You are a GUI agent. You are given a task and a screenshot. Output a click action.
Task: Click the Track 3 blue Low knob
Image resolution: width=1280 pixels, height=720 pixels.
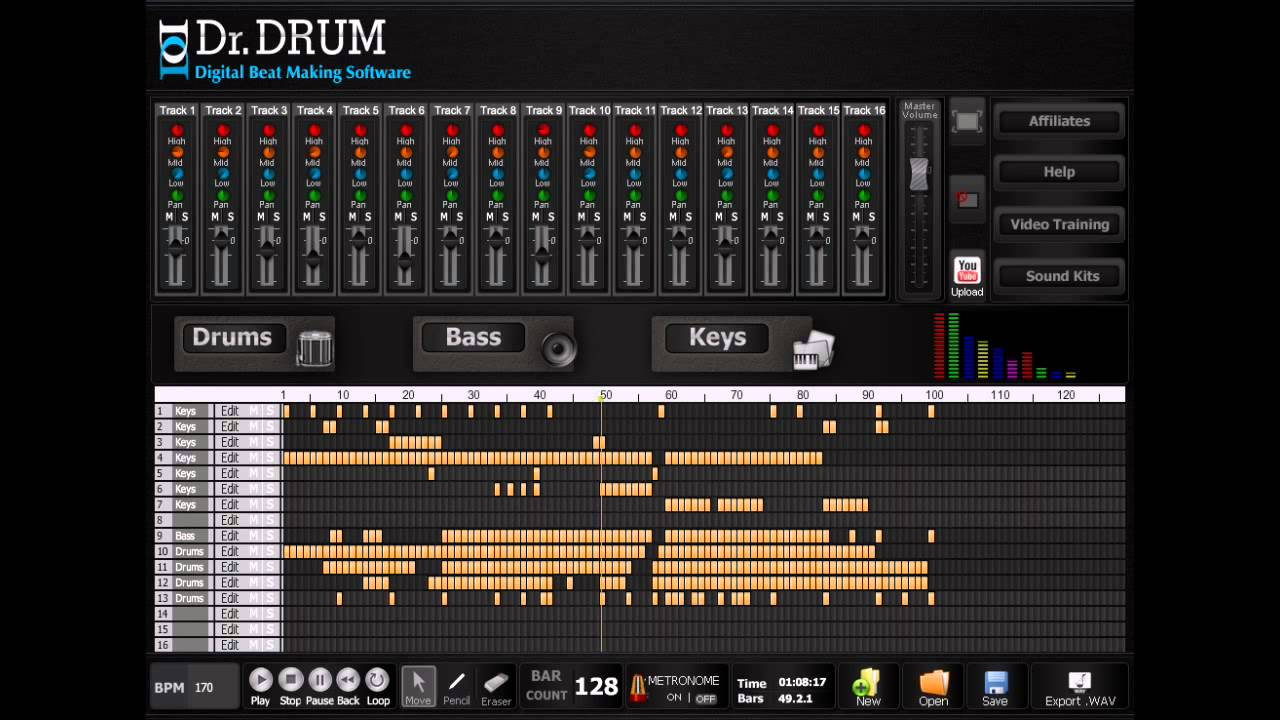point(268,173)
